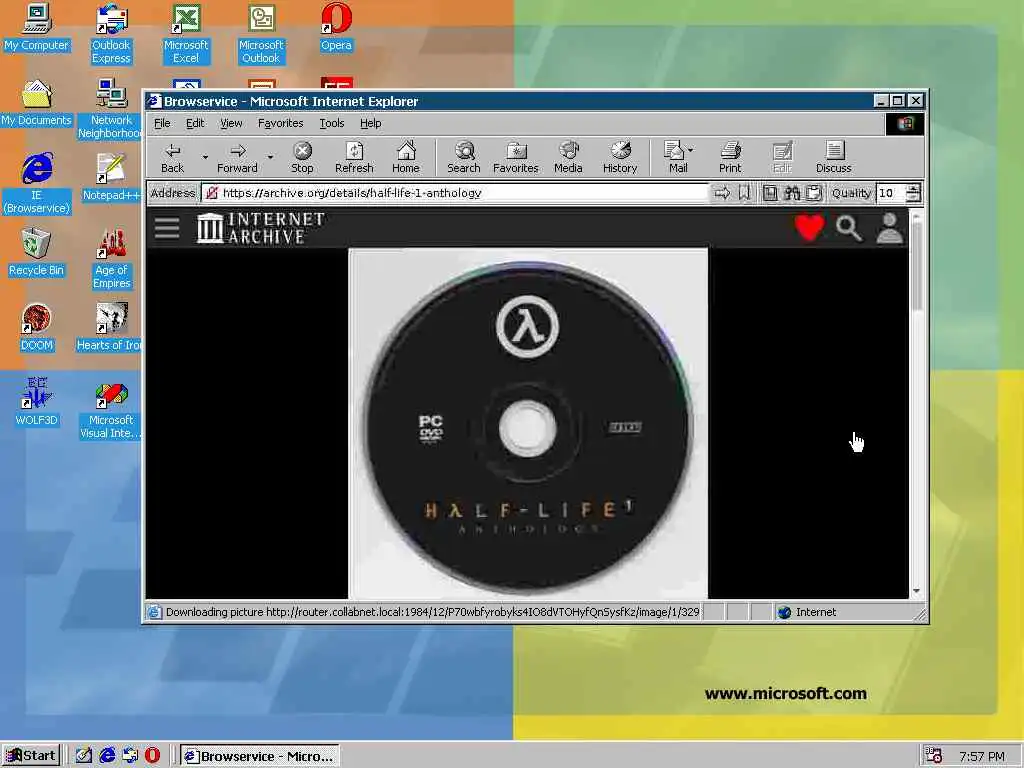This screenshot has width=1024, height=768.
Task: Select the Microsoft Excel desktop shortcut
Action: (186, 34)
